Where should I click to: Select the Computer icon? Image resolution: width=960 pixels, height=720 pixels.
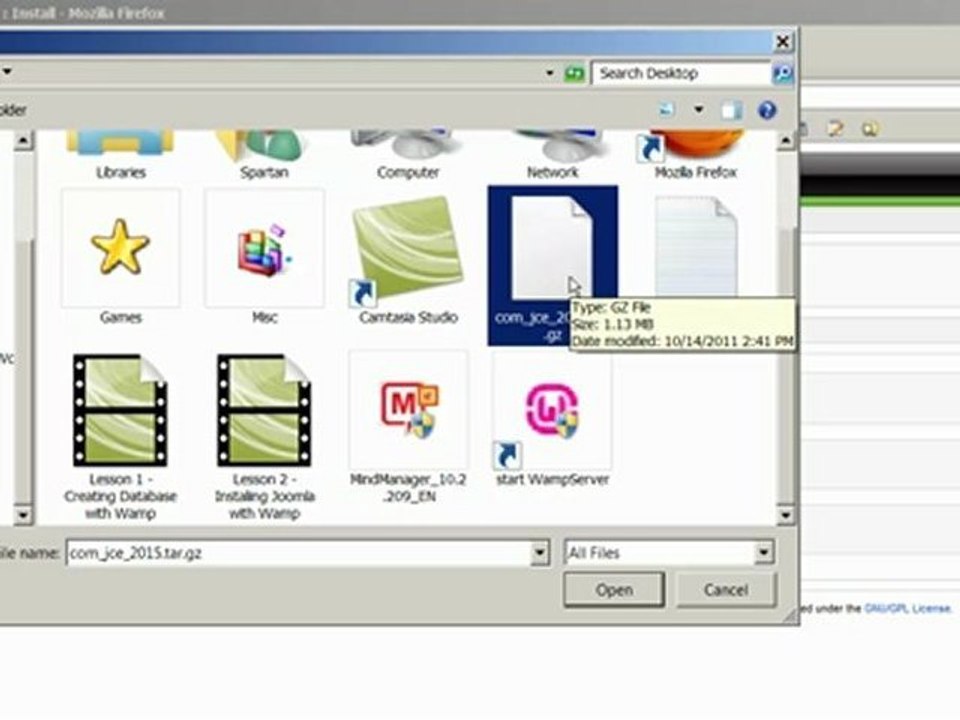point(408,144)
